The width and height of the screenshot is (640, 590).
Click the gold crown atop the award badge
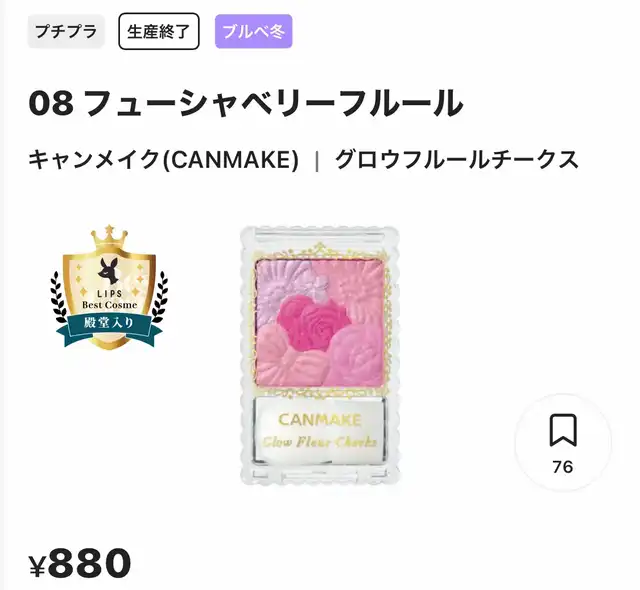click(x=109, y=237)
